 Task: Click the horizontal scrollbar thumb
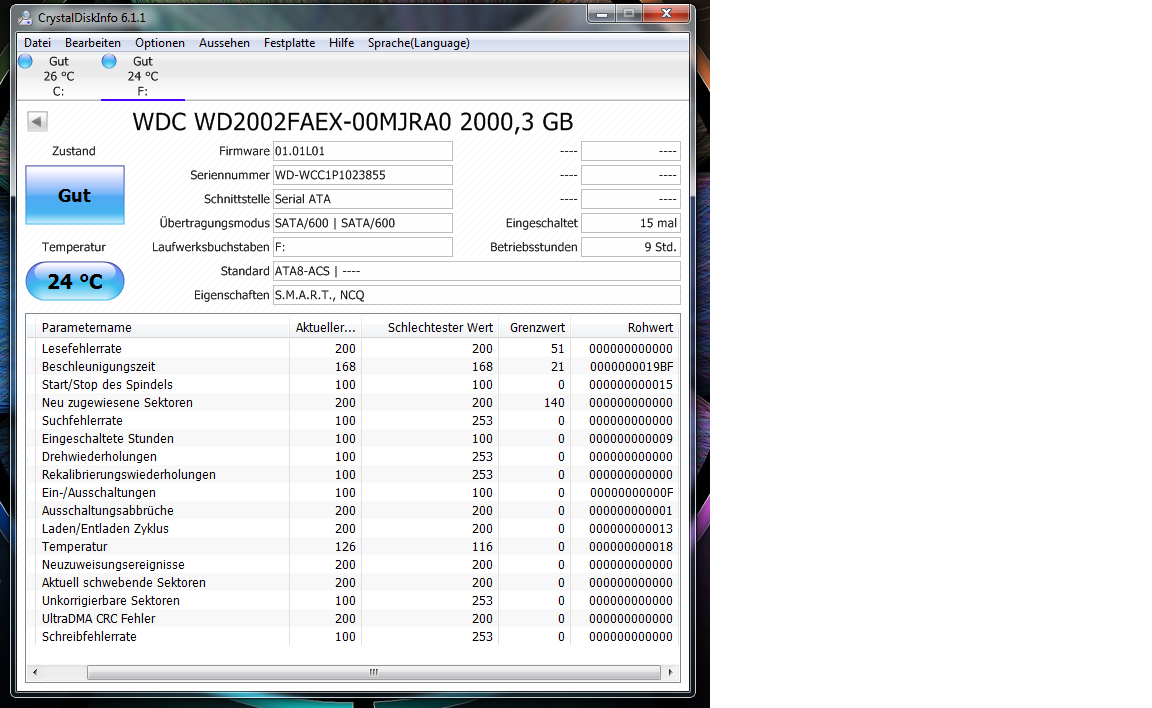point(373,672)
